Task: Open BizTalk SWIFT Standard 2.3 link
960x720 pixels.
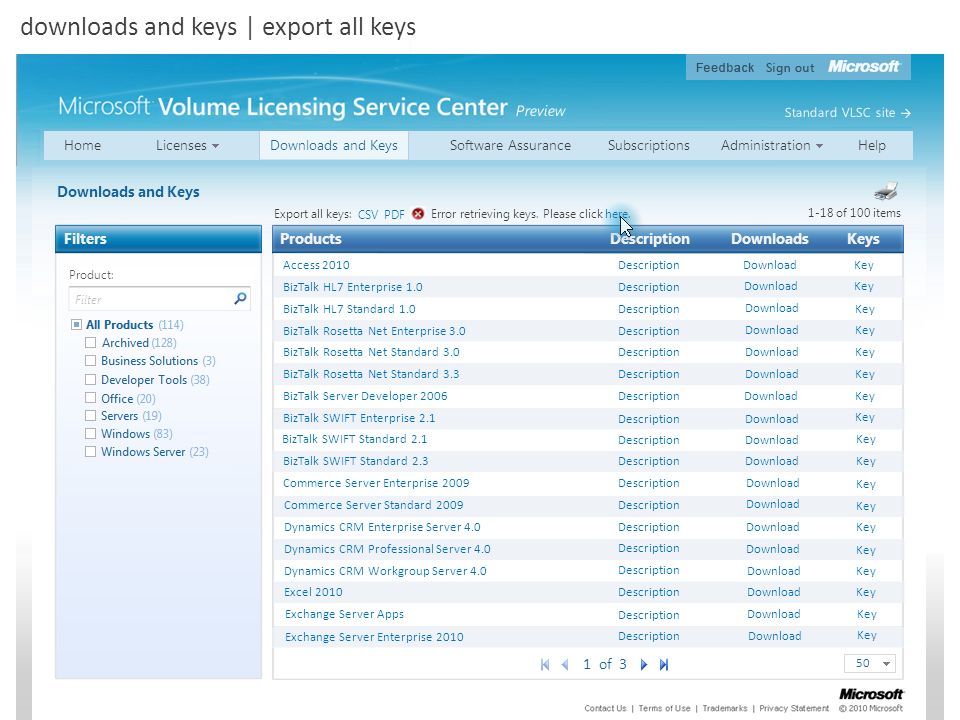Action: coord(356,461)
